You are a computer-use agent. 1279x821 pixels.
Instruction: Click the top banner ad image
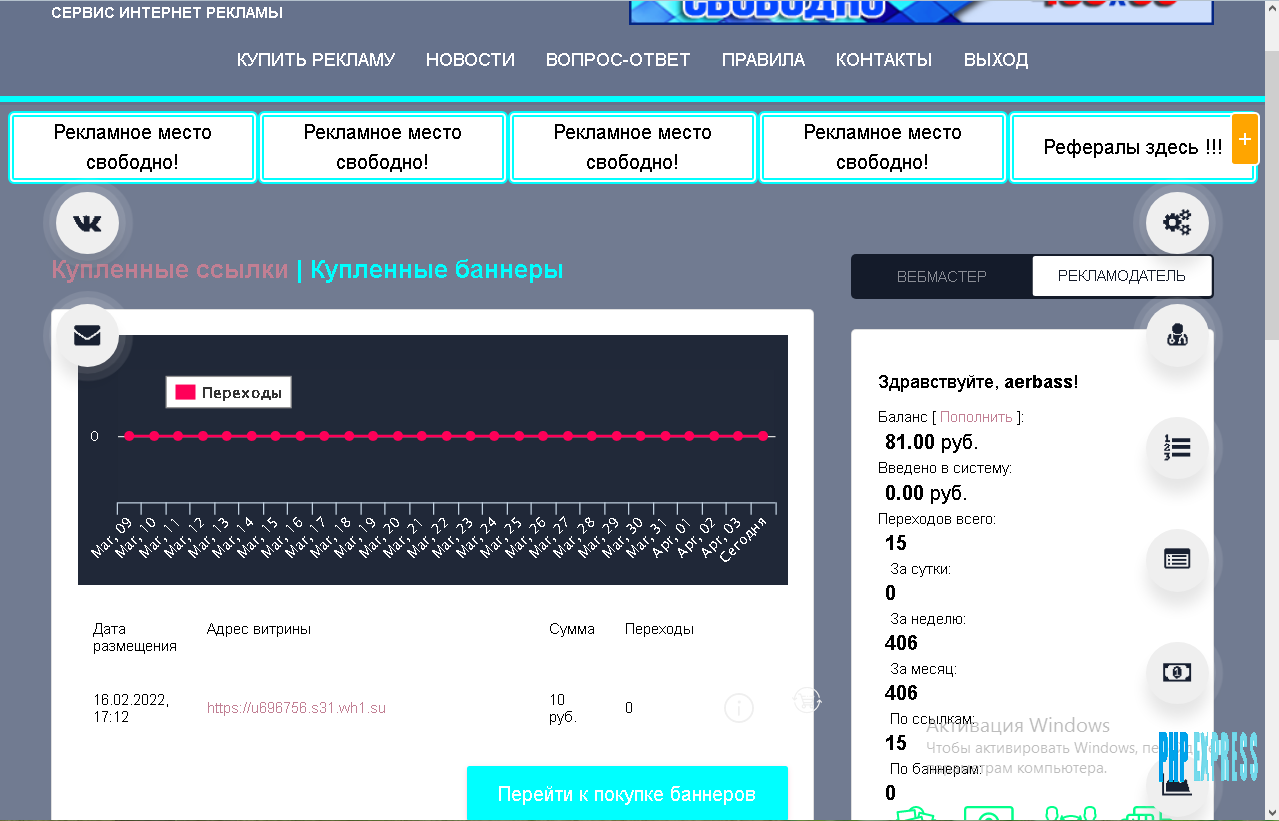click(921, 11)
